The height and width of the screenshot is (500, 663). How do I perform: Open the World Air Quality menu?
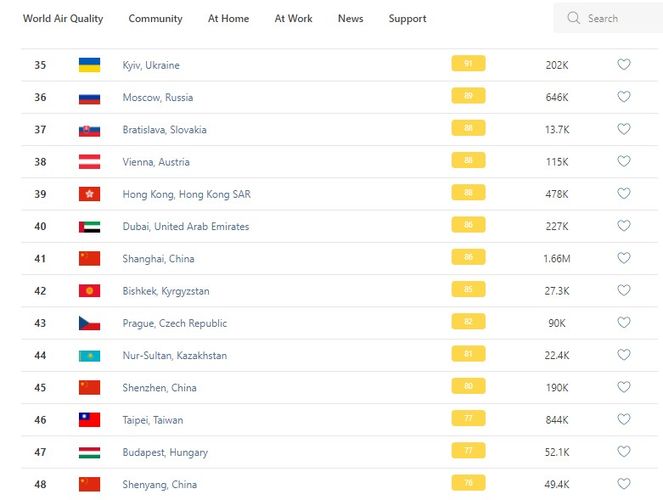[63, 19]
